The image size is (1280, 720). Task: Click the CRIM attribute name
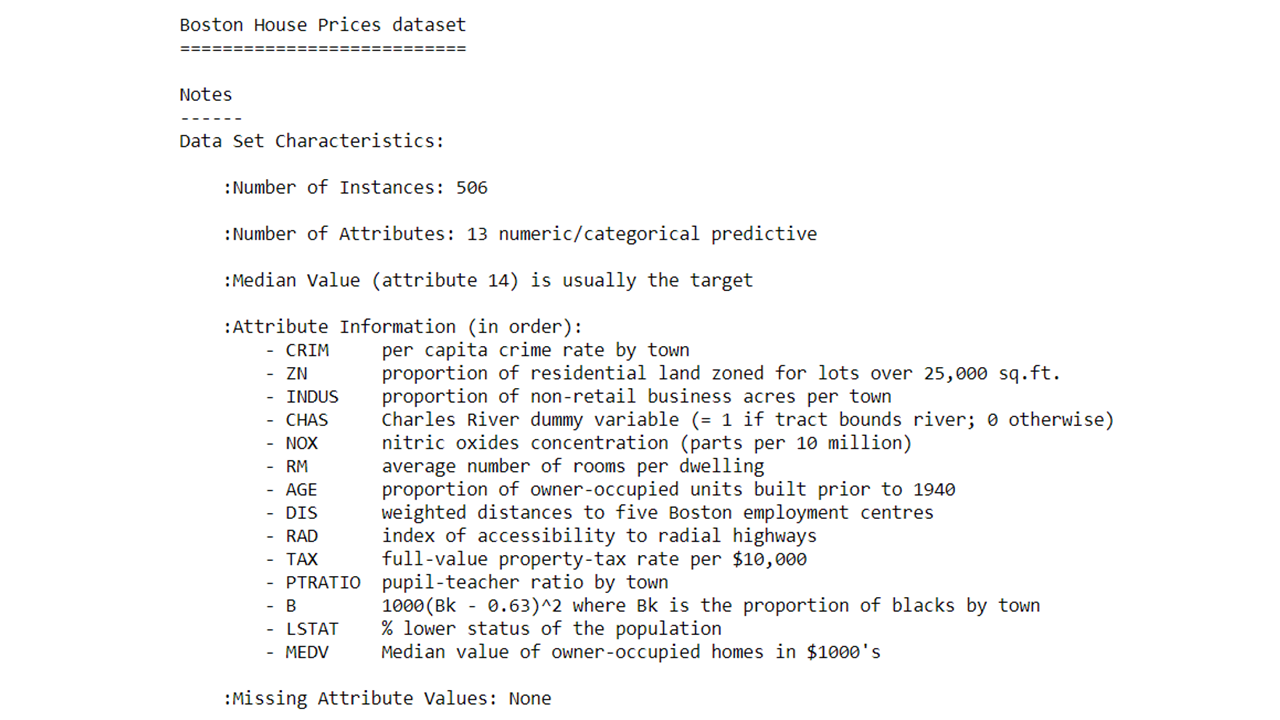pyautogui.click(x=307, y=350)
